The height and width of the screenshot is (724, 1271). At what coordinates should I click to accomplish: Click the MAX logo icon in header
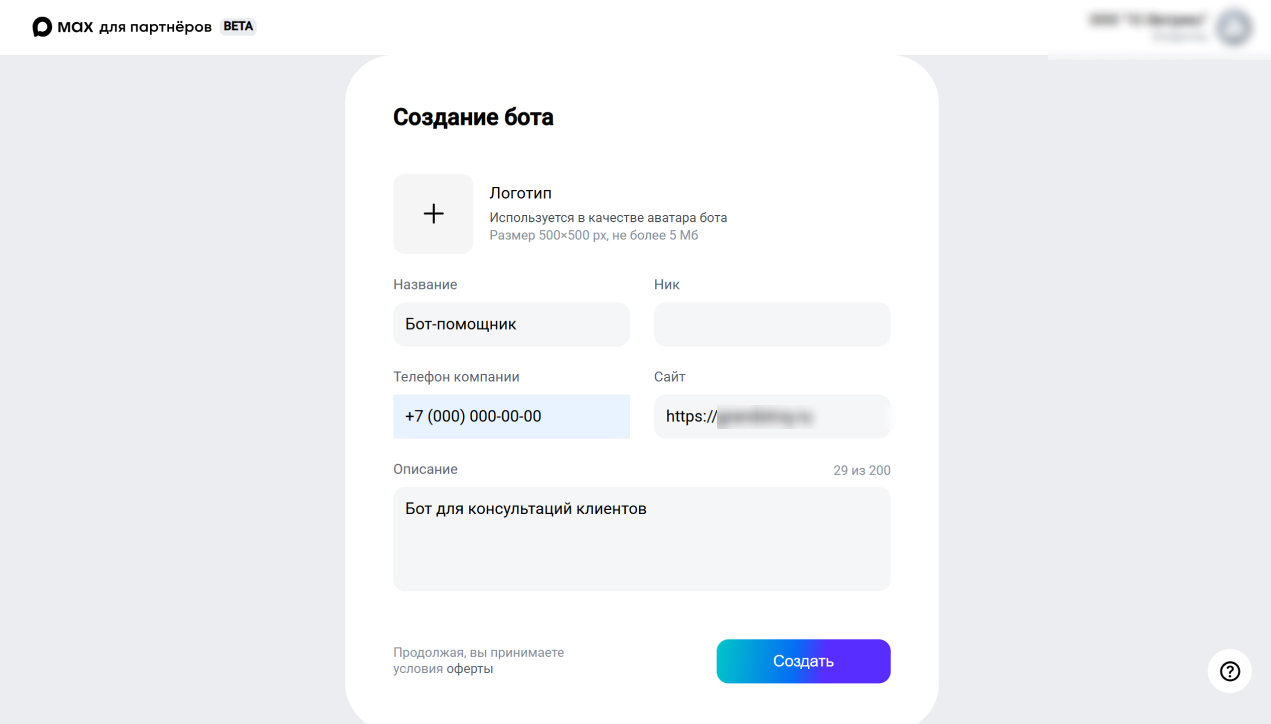pyautogui.click(x=42, y=27)
